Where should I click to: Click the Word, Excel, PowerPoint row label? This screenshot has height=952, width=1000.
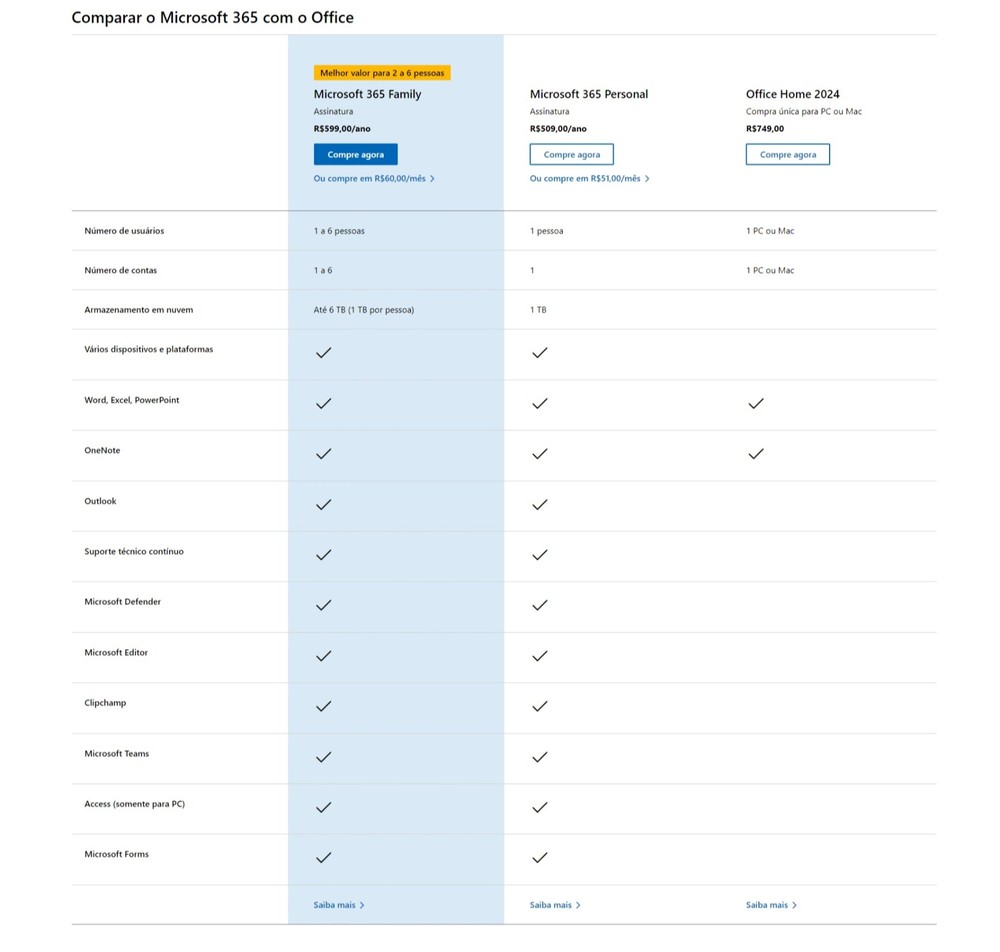coord(132,400)
